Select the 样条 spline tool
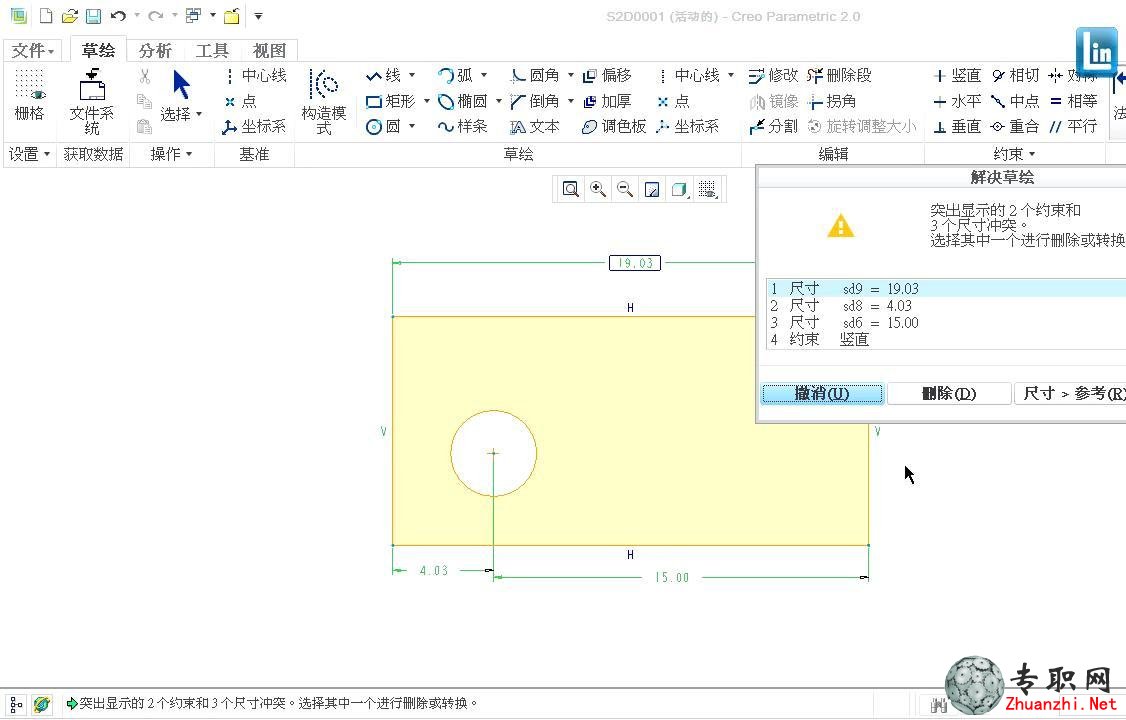 point(463,126)
